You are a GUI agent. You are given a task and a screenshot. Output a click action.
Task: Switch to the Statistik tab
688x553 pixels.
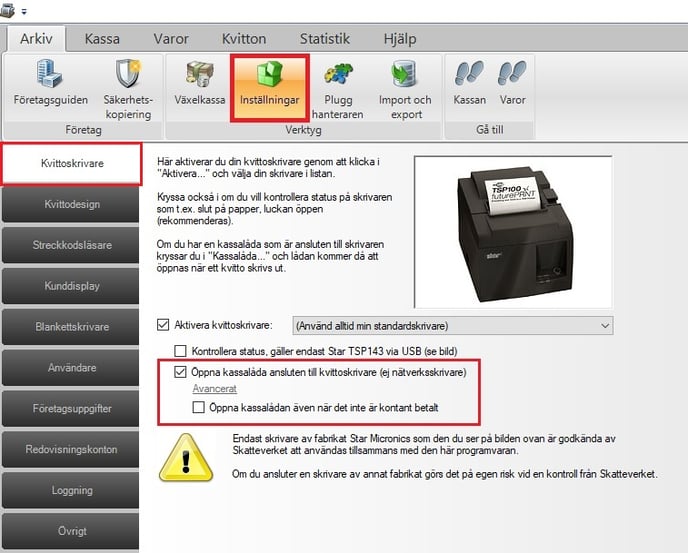(x=325, y=39)
